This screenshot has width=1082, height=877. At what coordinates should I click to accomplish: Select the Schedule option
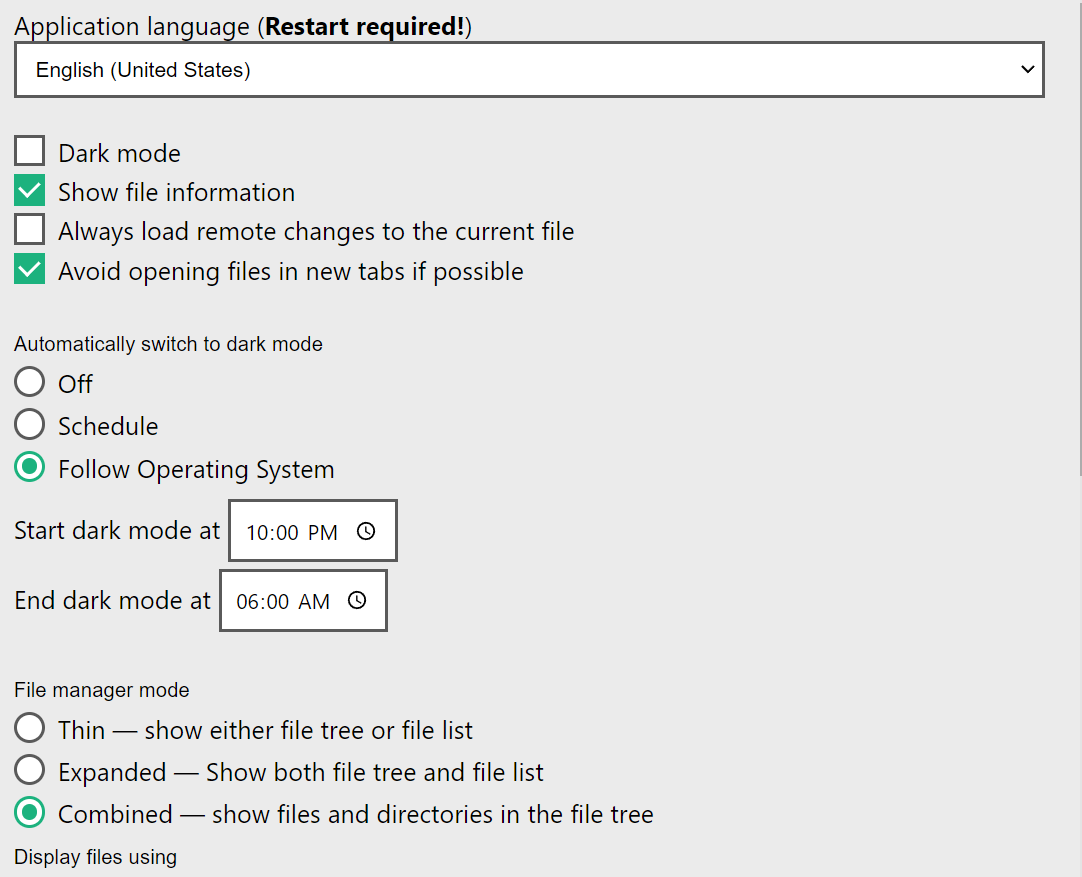29,424
